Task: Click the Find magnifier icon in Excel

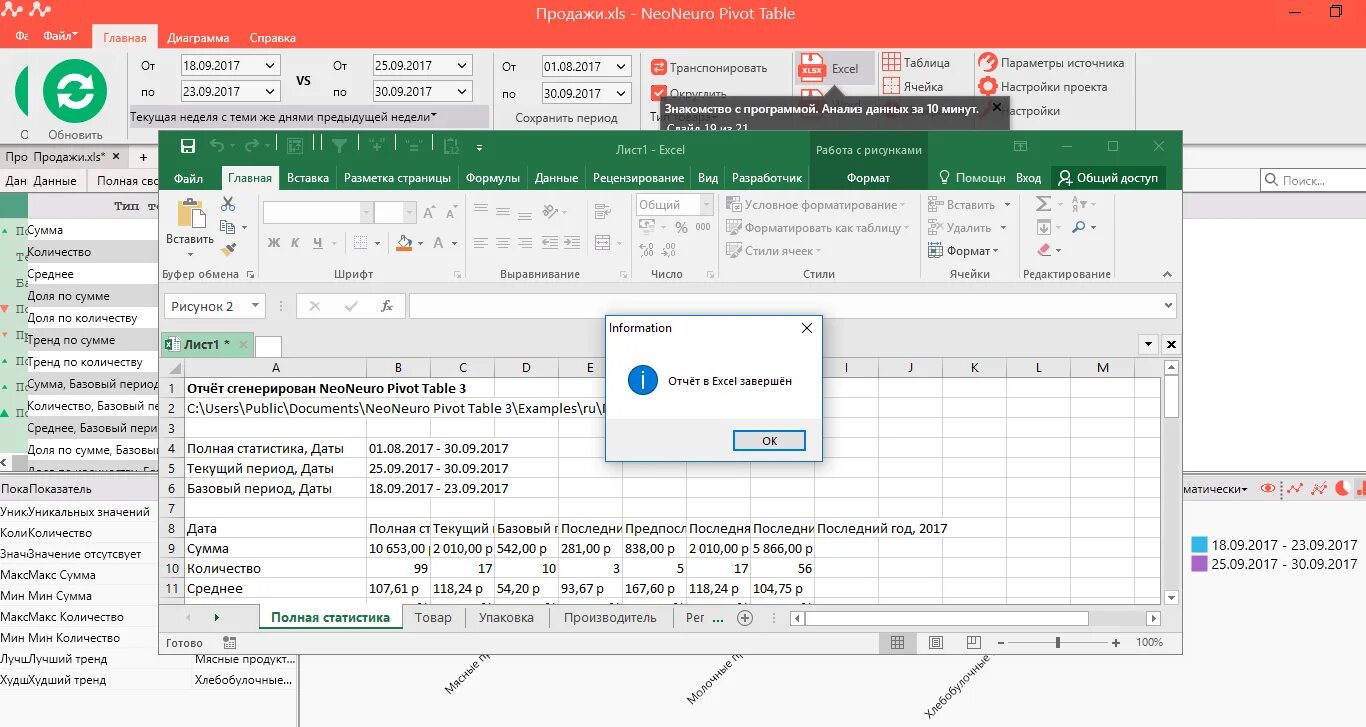Action: coord(1078,227)
